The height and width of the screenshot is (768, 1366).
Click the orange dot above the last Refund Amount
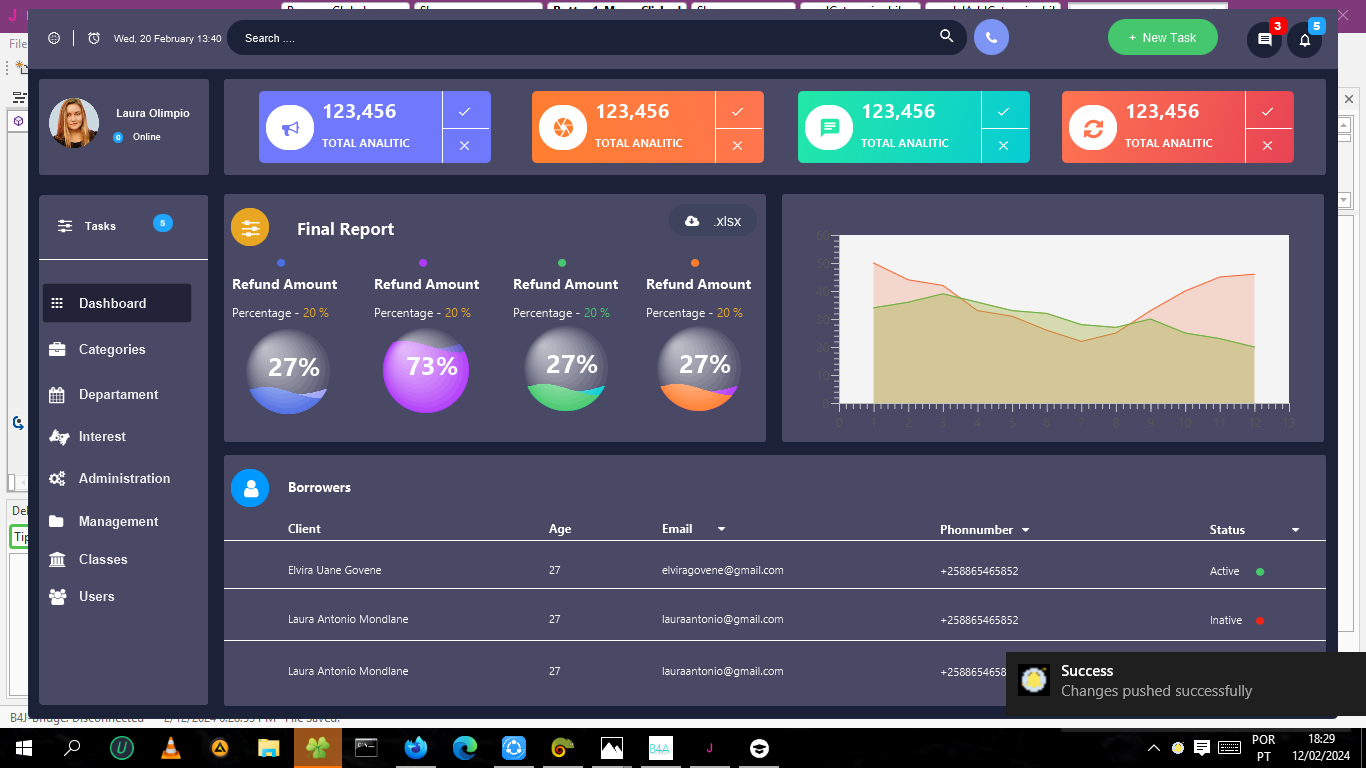(695, 263)
